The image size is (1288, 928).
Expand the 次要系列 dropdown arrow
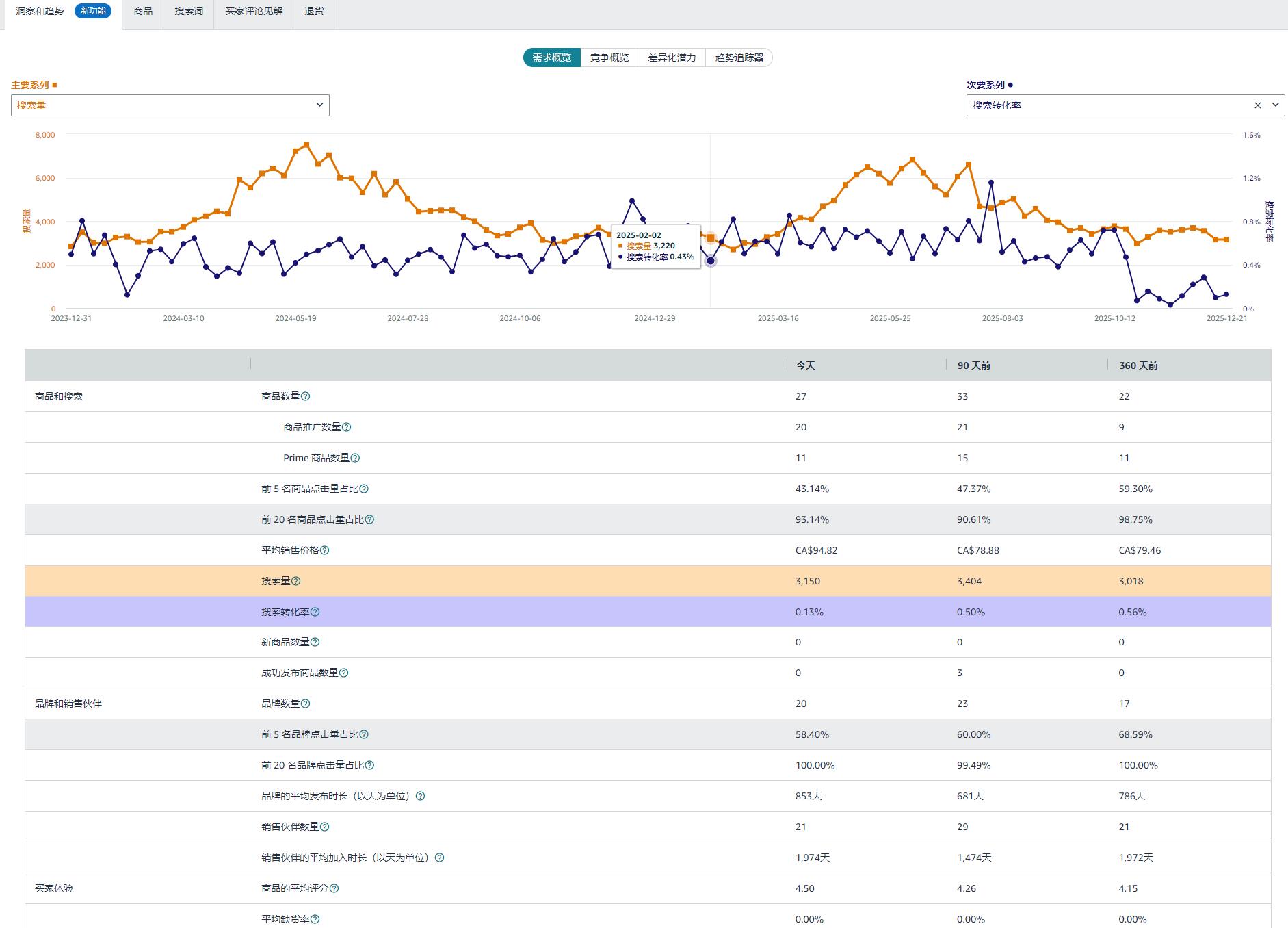pyautogui.click(x=1275, y=105)
